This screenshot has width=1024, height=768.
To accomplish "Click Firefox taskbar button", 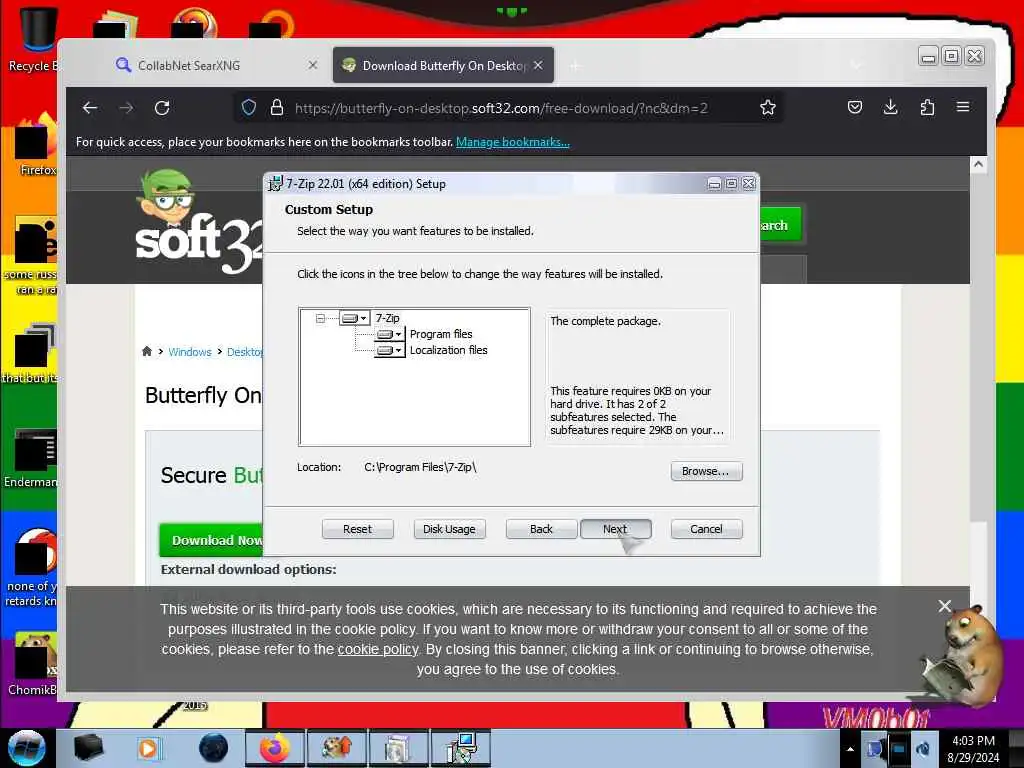I will (x=275, y=748).
